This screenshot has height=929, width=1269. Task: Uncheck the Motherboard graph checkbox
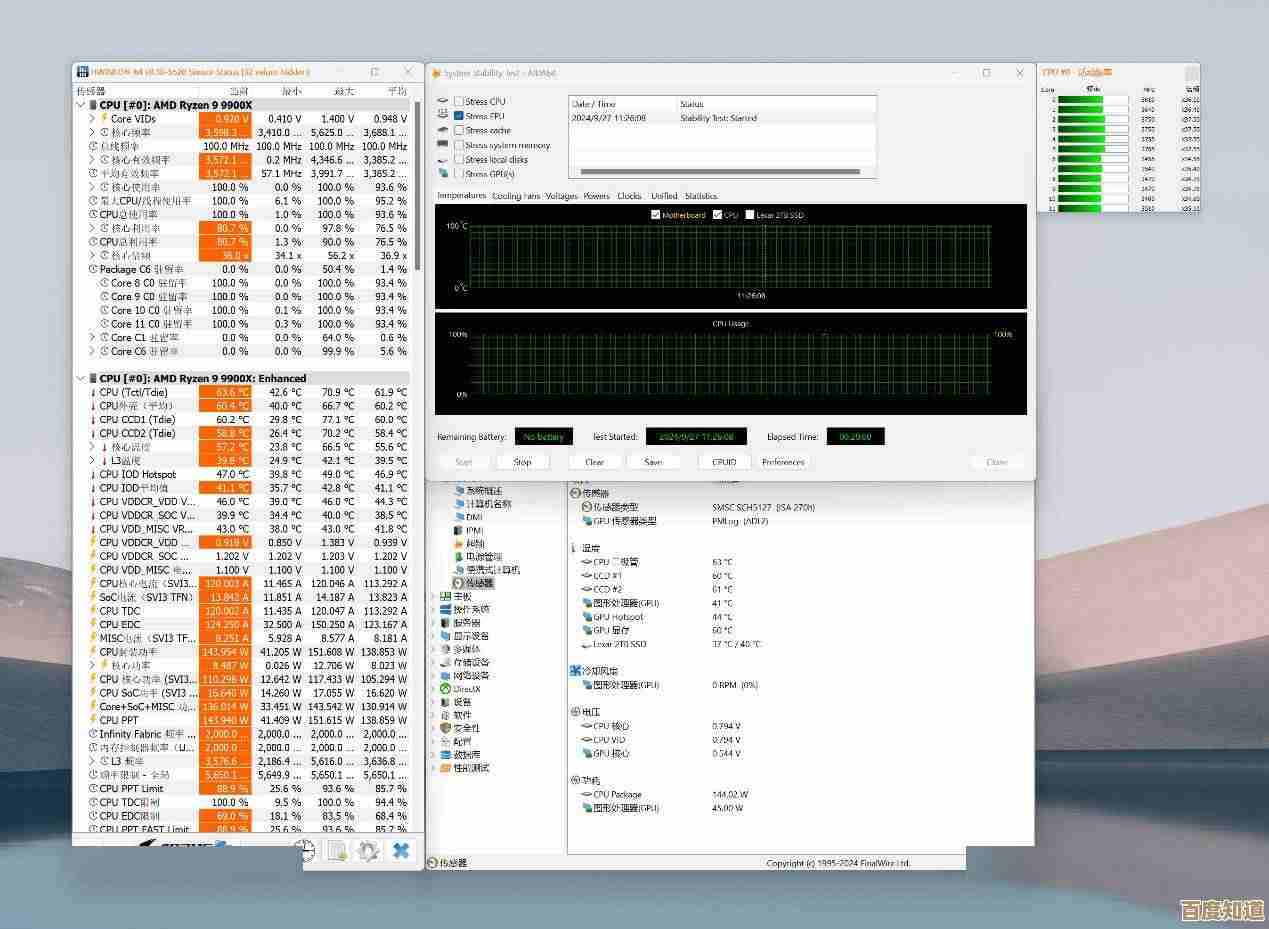(657, 214)
